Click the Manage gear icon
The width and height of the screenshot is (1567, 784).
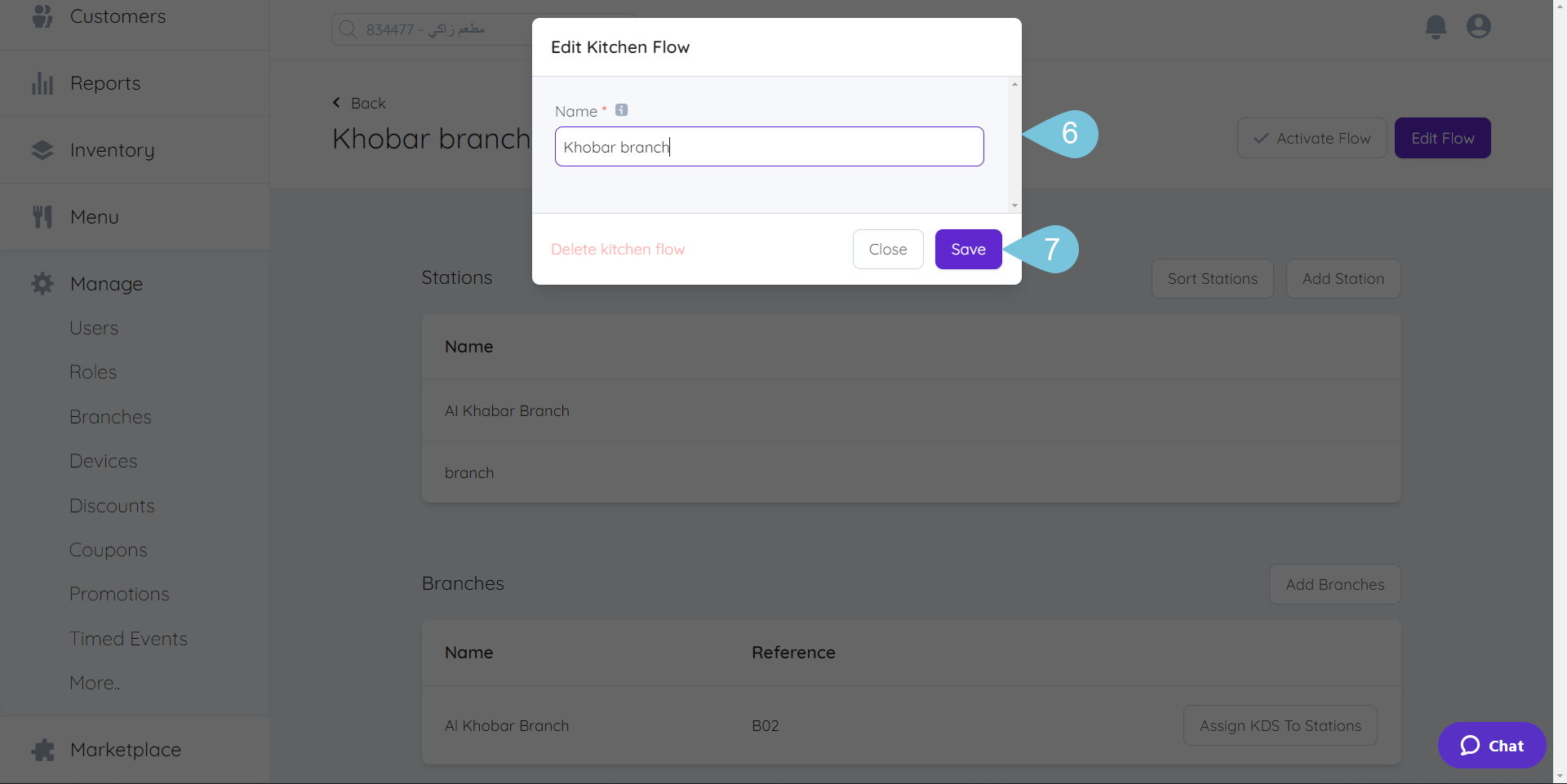point(42,284)
